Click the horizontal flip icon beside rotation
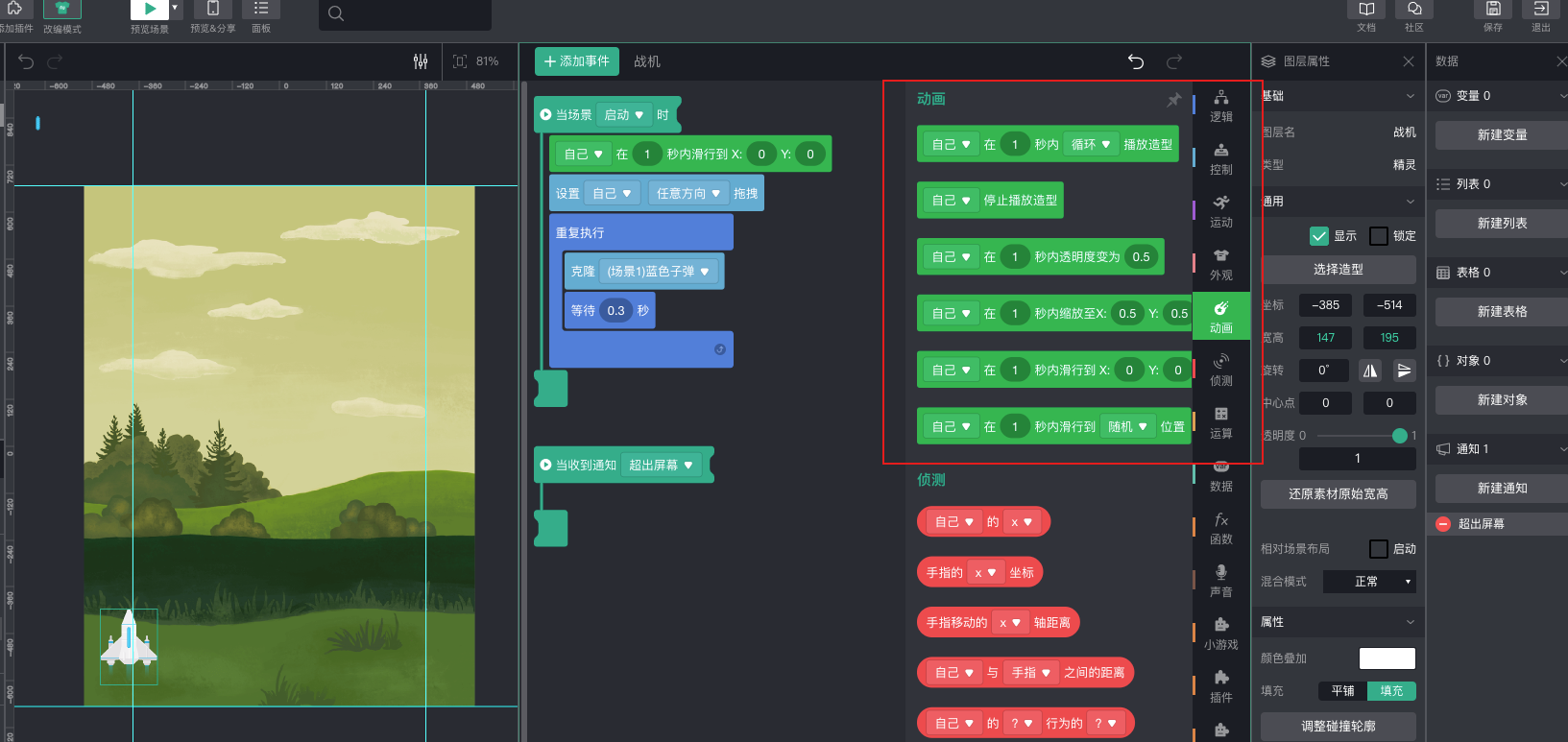This screenshot has width=1568, height=742. point(1370,371)
